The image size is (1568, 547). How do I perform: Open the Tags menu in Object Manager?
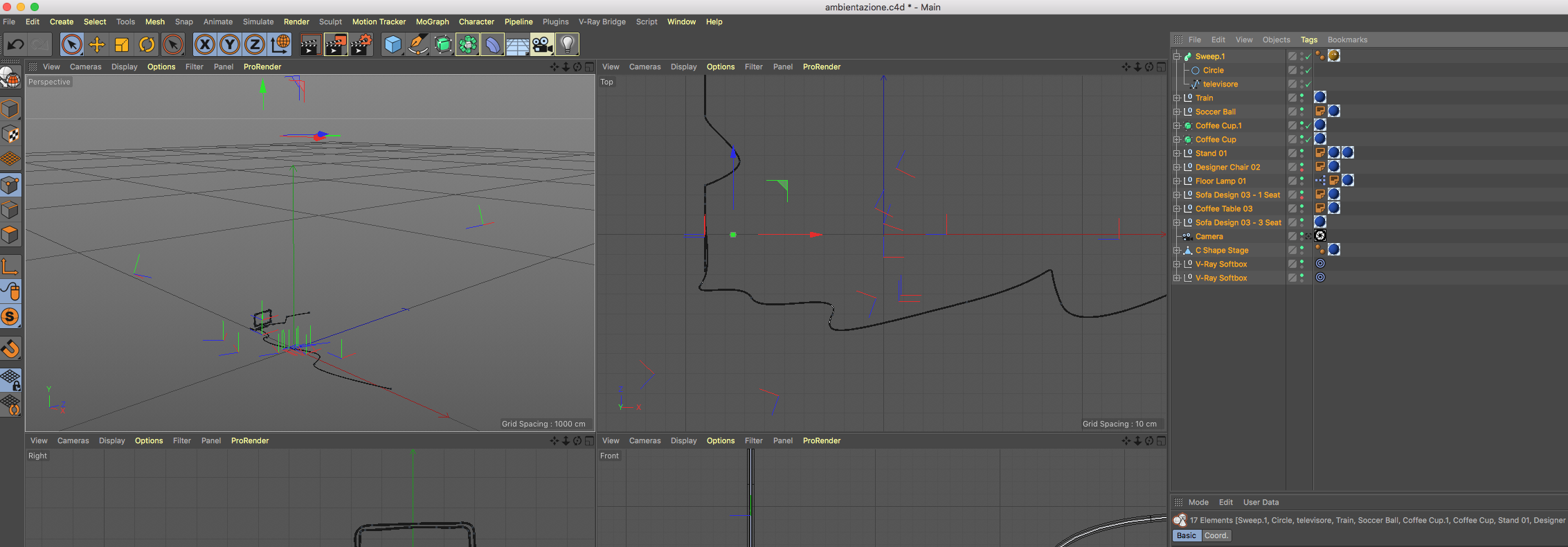pos(1309,39)
